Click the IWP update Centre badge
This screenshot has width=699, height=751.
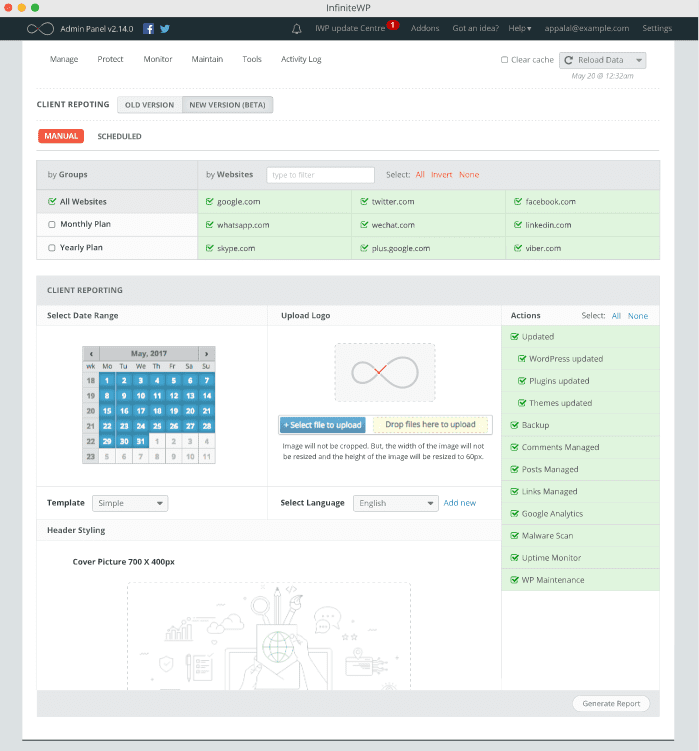(x=392, y=24)
